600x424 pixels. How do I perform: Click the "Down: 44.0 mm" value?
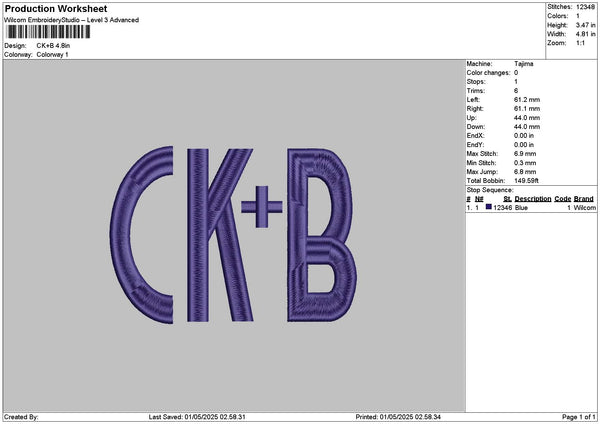[x=527, y=127]
